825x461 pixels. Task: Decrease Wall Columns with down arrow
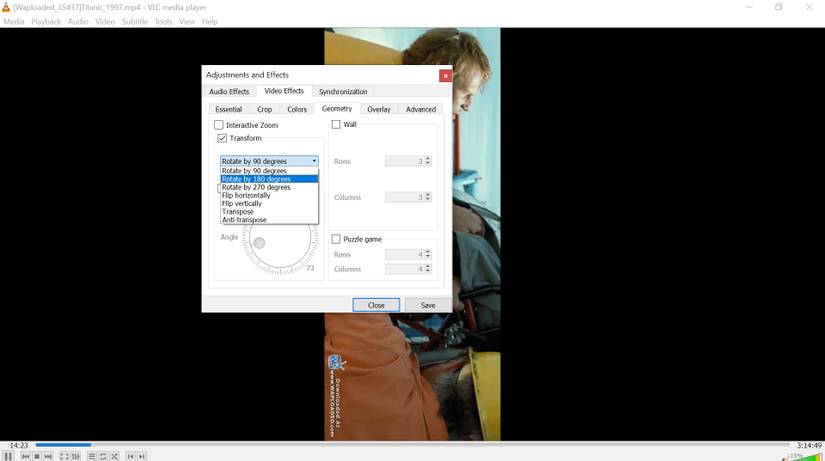(x=428, y=200)
